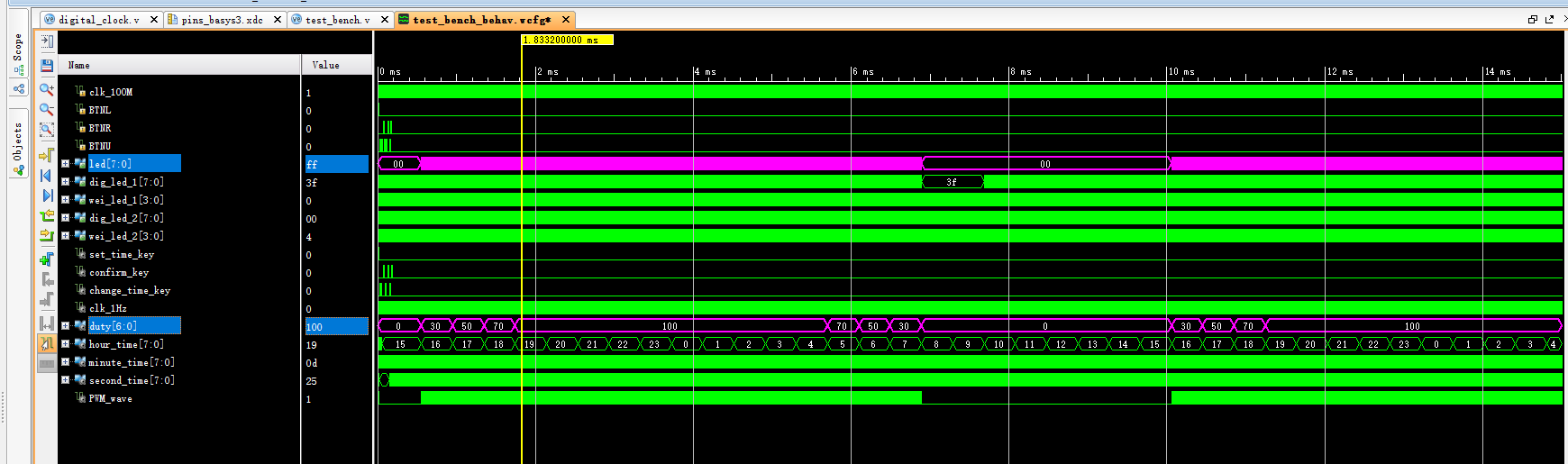1568x464 pixels.
Task: Click the duty value '100' cell
Action: (x=337, y=326)
